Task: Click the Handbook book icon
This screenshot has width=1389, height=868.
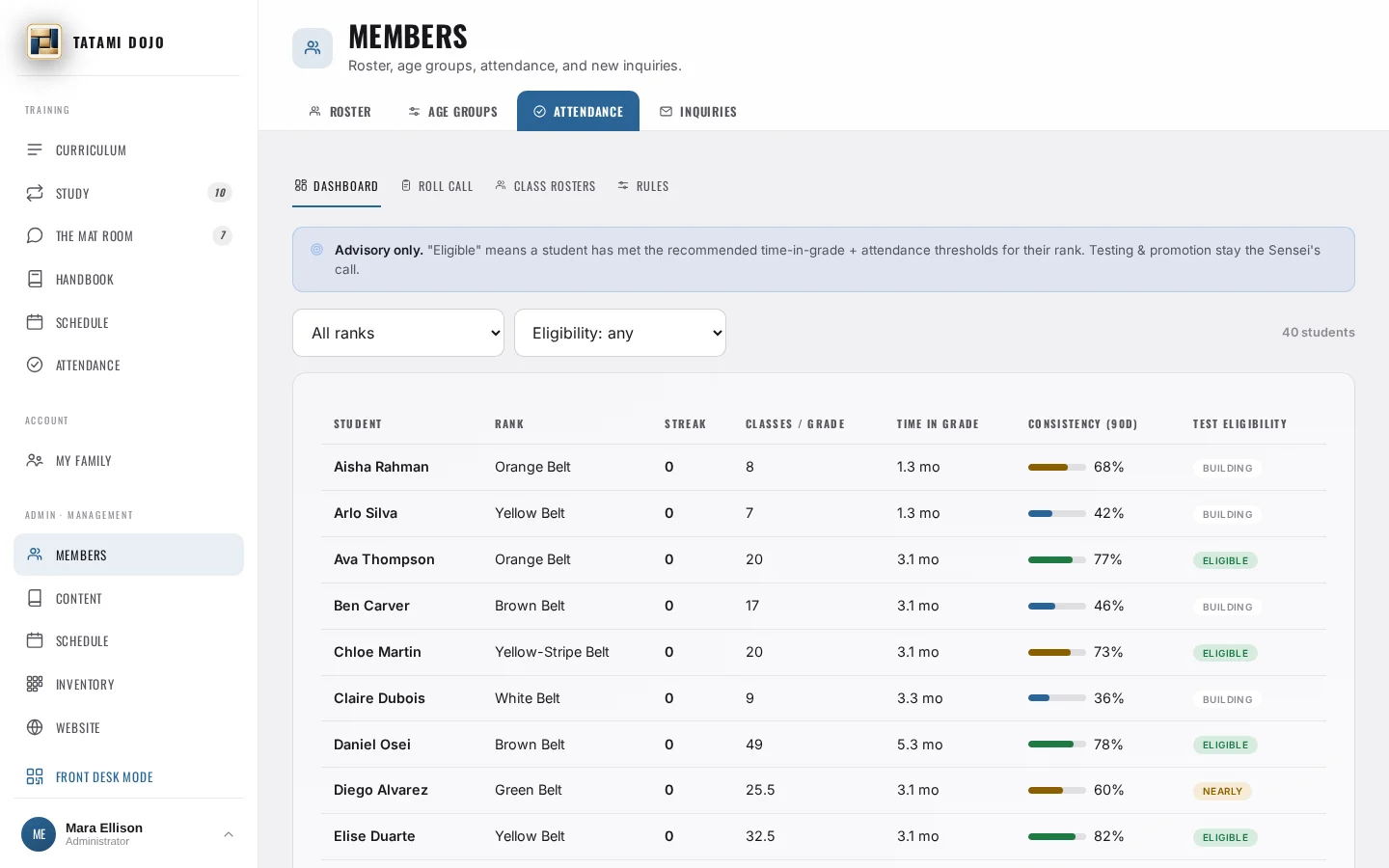Action: (35, 279)
